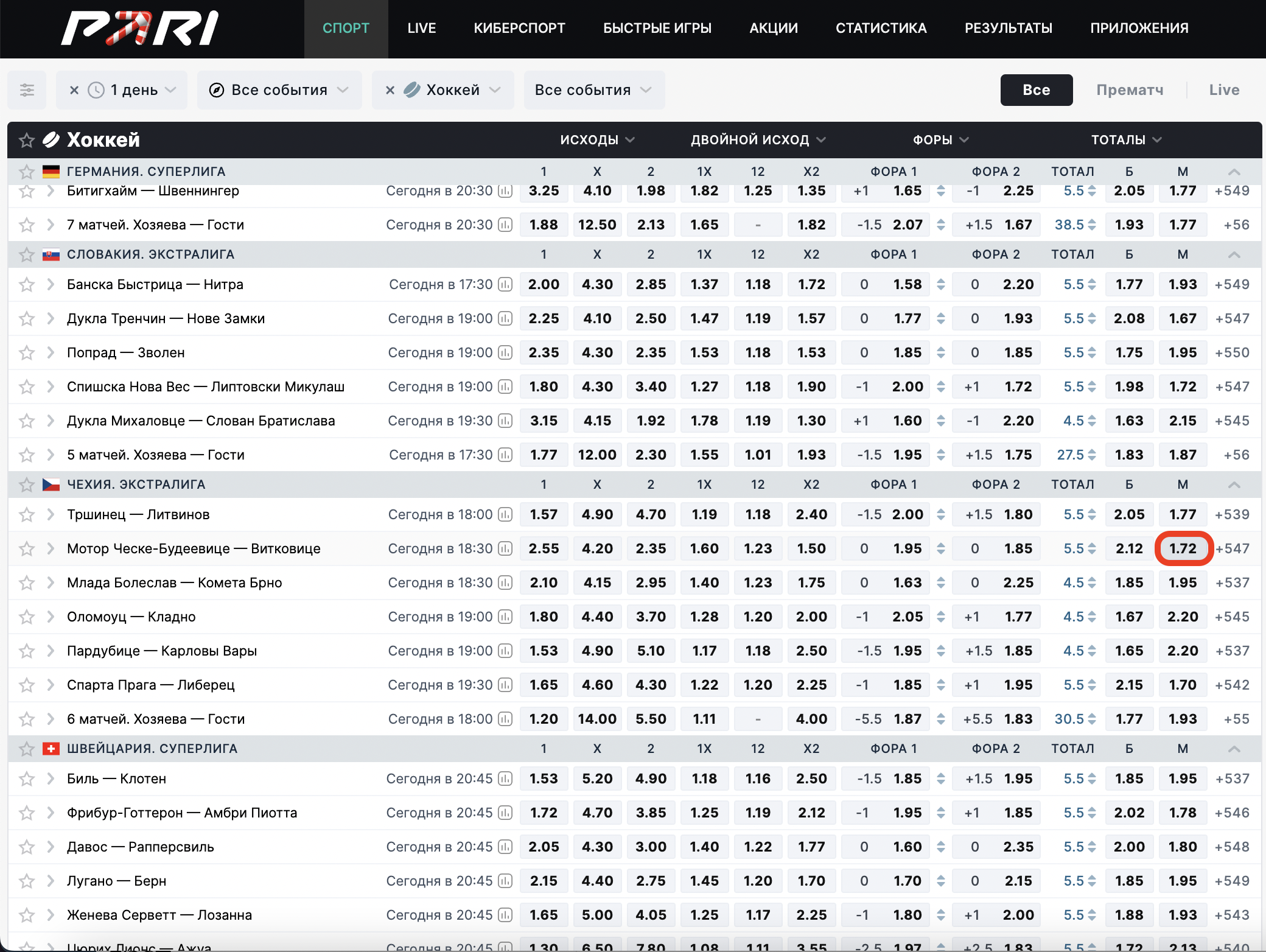The height and width of the screenshot is (952, 1266).
Task: Open the Оломоуц — Кладно match page
Action: tap(131, 617)
